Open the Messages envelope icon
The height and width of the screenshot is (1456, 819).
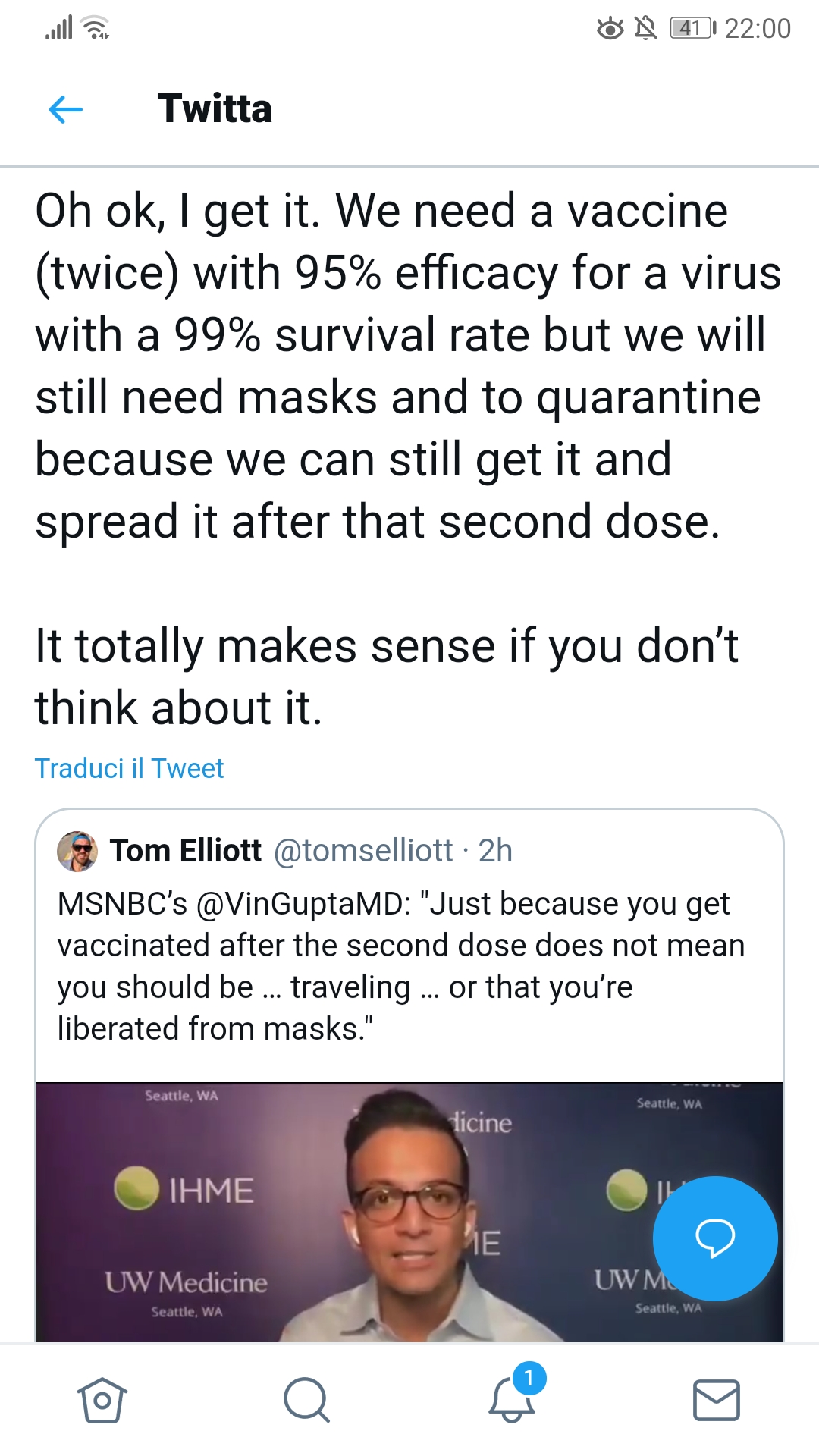pos(717,1399)
